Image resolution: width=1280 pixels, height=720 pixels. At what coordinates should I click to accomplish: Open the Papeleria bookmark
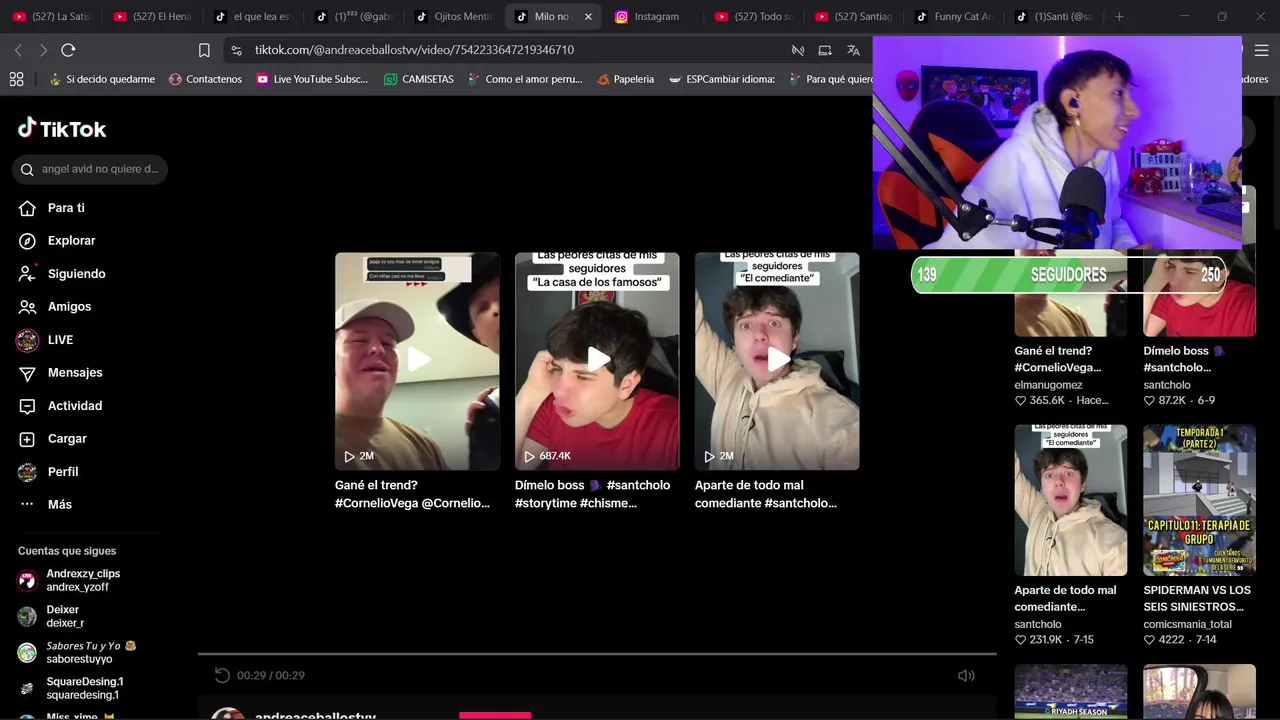point(625,79)
